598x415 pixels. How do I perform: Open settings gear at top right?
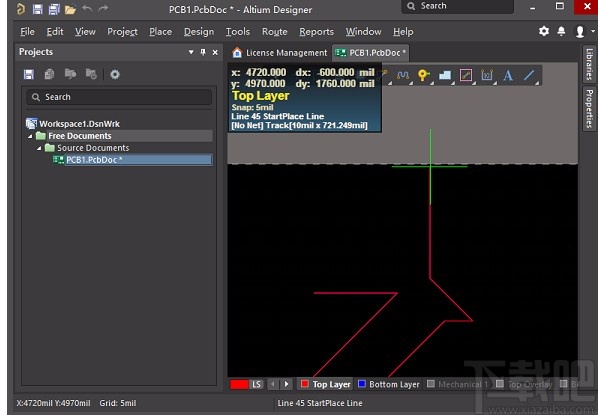[544, 31]
